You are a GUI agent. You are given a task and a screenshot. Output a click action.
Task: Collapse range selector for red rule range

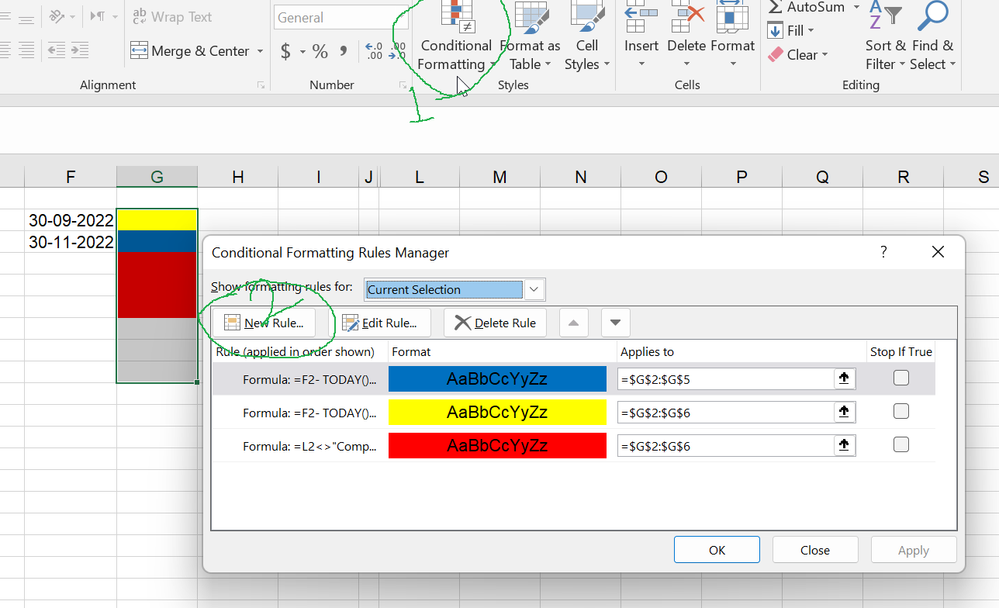(844, 445)
